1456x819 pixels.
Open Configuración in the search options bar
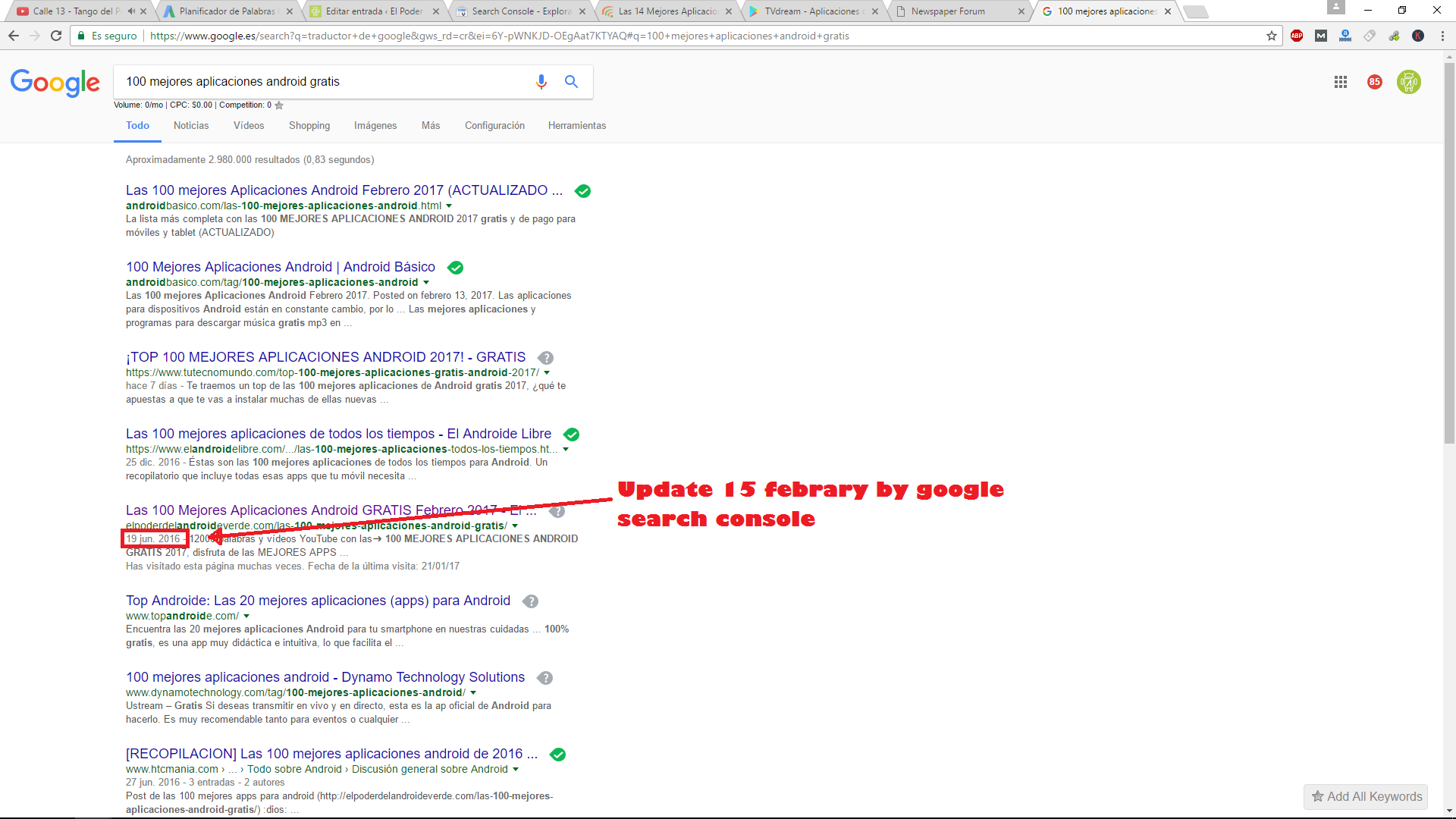(494, 126)
